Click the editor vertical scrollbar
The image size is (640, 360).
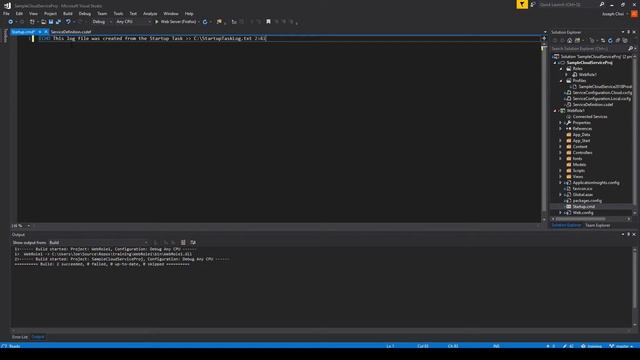point(544,131)
